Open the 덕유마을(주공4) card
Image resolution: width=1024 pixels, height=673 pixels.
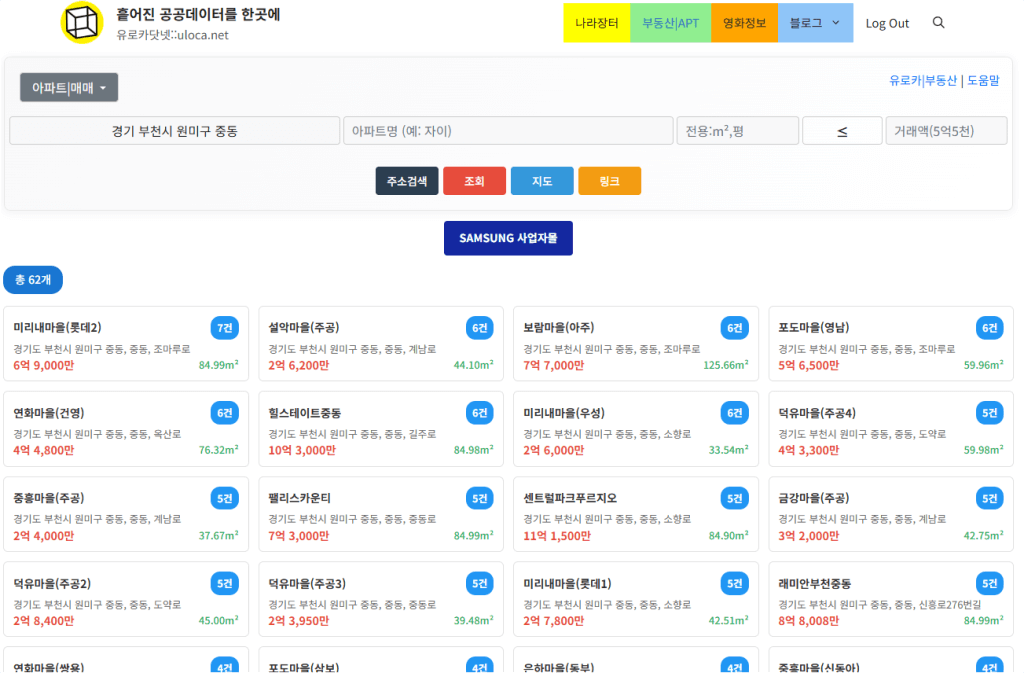coord(891,429)
